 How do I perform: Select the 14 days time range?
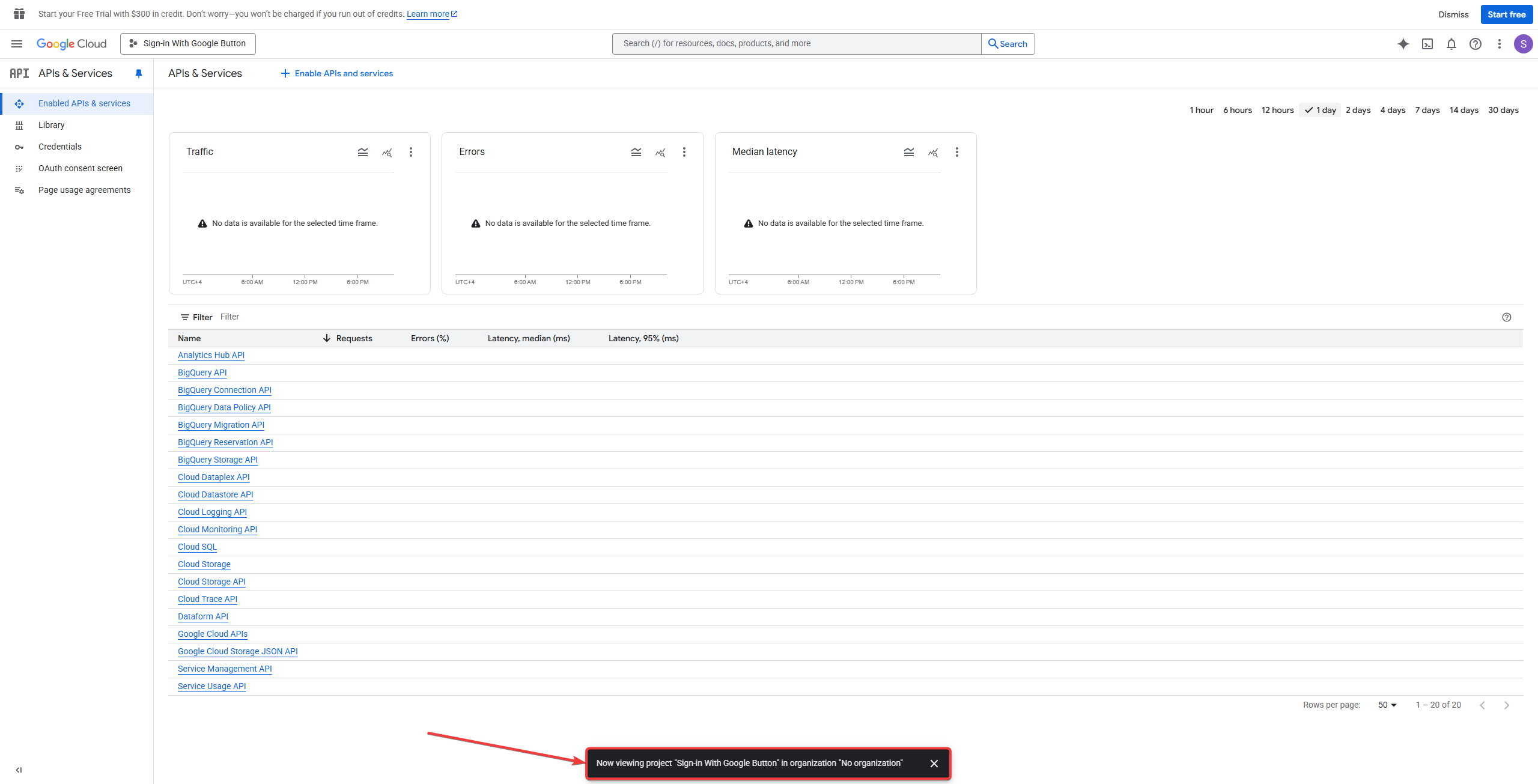point(1464,110)
